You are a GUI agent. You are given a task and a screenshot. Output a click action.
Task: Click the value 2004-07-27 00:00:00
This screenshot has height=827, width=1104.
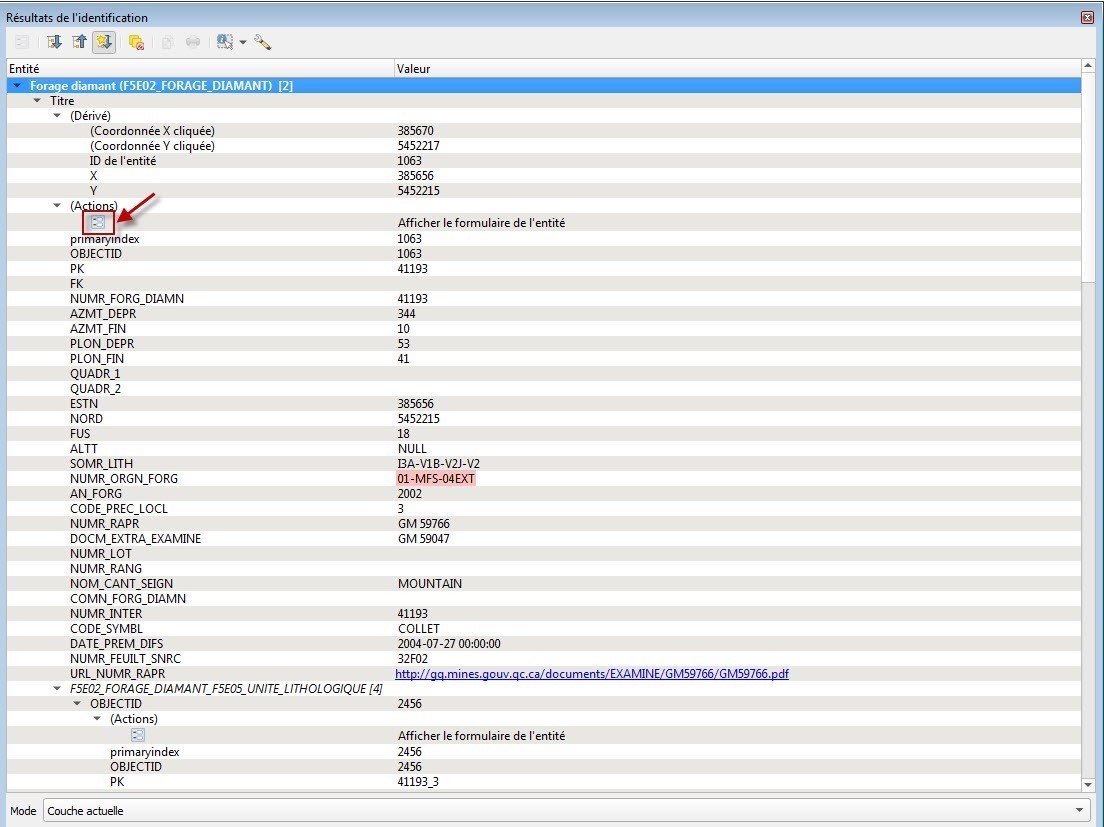click(449, 643)
